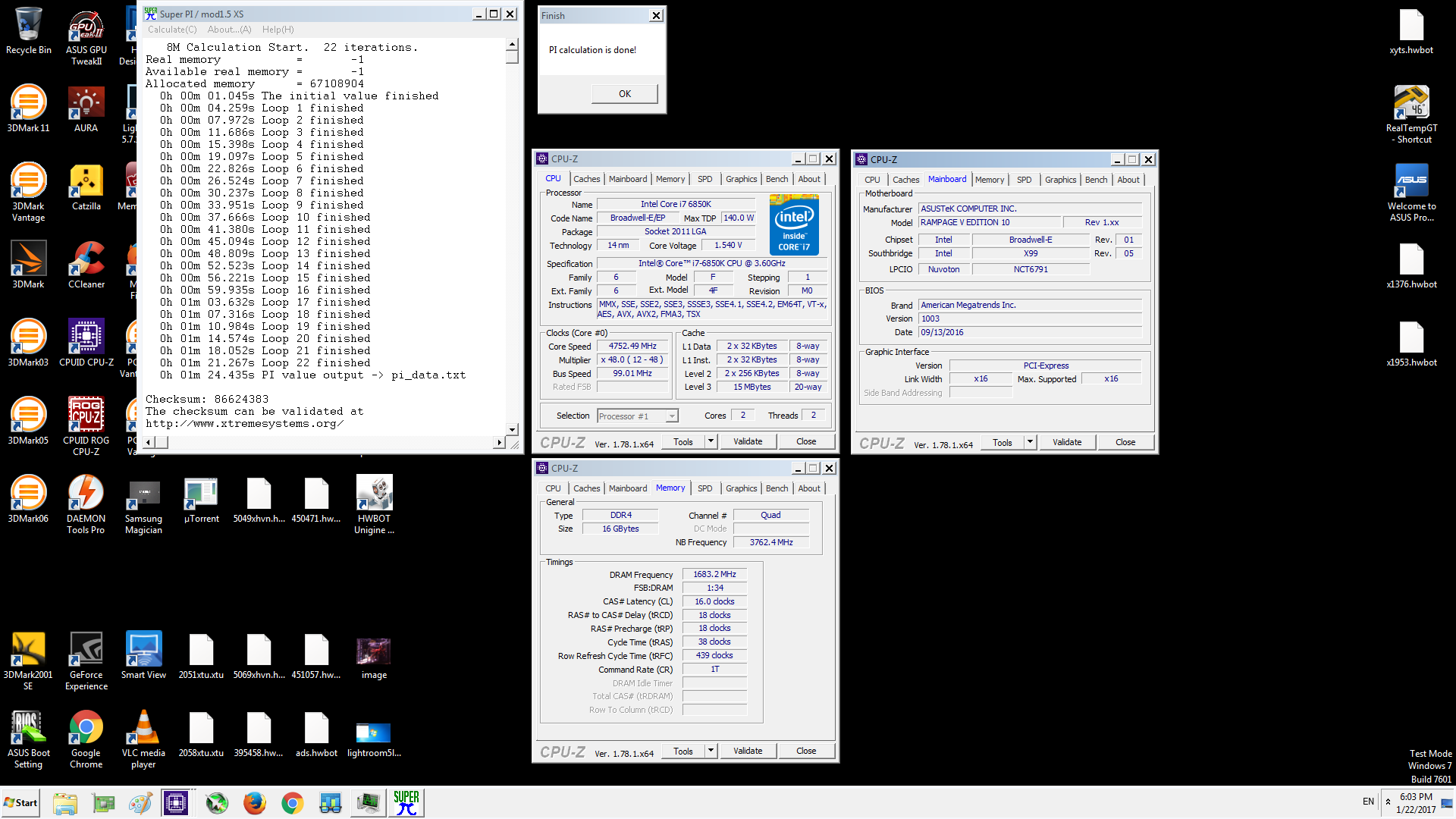The height and width of the screenshot is (819, 1456).
Task: Launch DAEMON Tools Pro from the desktop
Action: [x=86, y=505]
